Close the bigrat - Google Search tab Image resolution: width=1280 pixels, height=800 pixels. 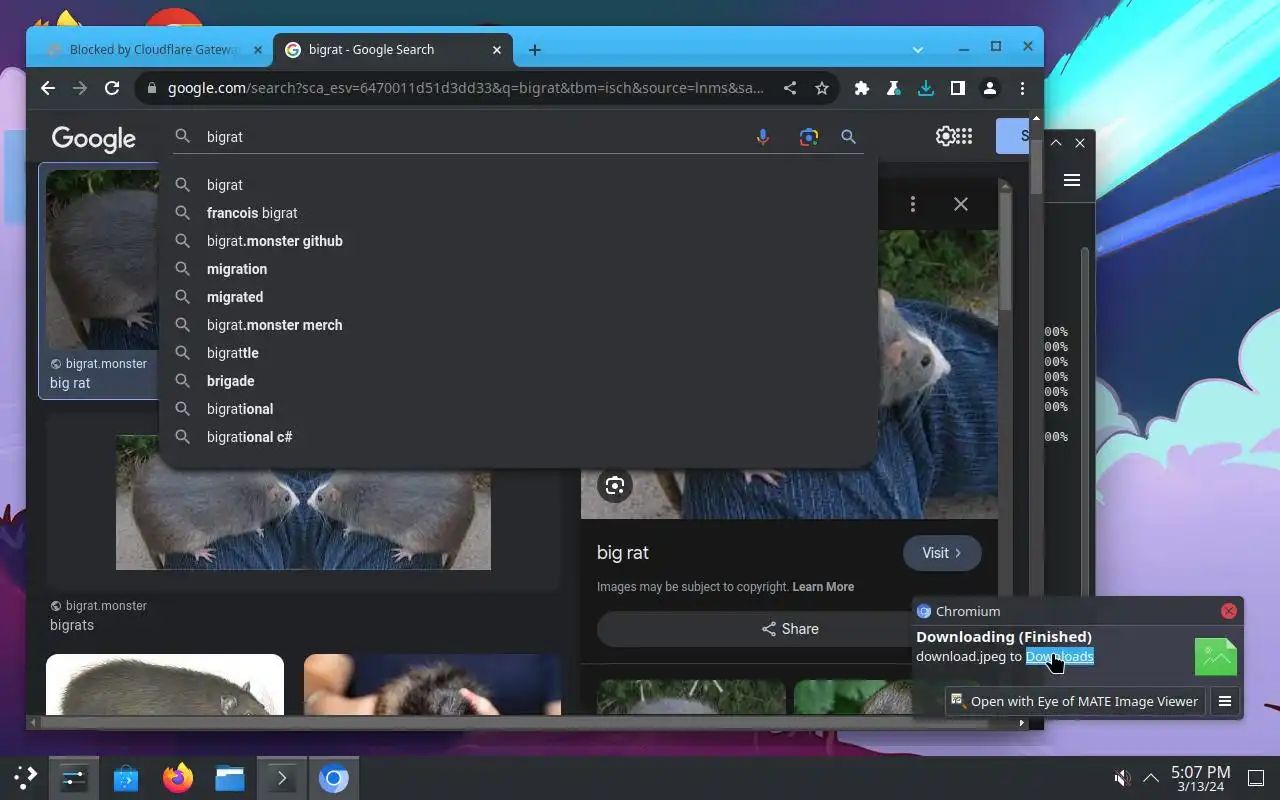[x=497, y=50]
